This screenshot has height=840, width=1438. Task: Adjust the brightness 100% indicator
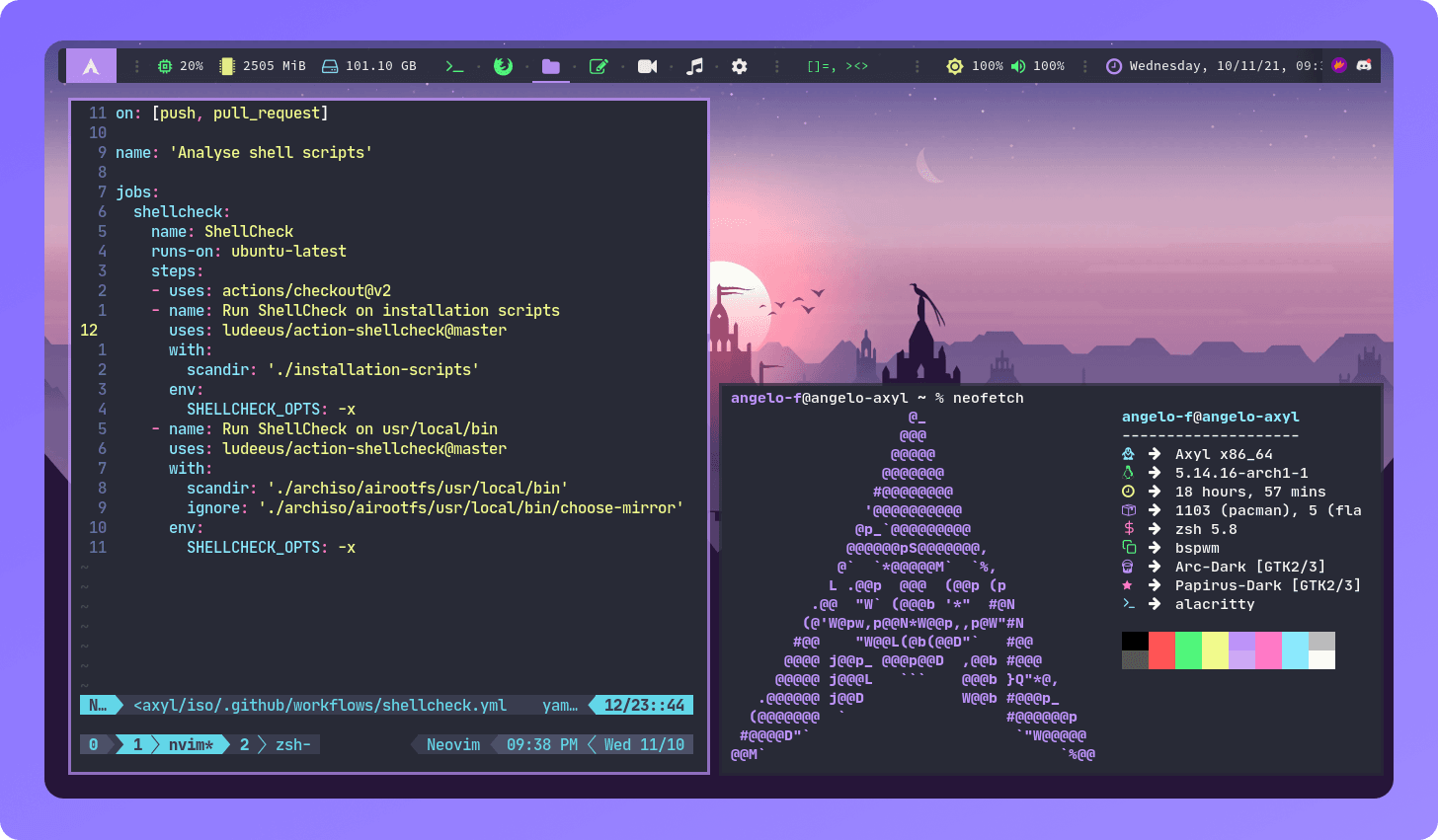click(x=975, y=66)
